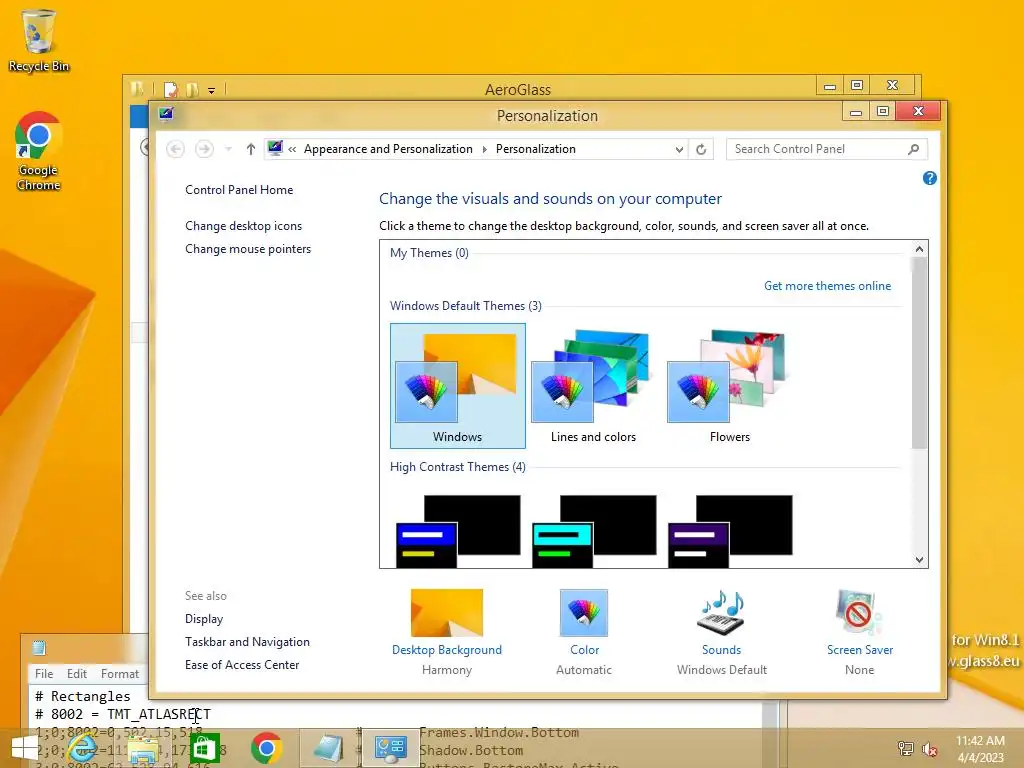The width and height of the screenshot is (1024, 768).
Task: Click the network tray icon
Action: tap(905, 749)
